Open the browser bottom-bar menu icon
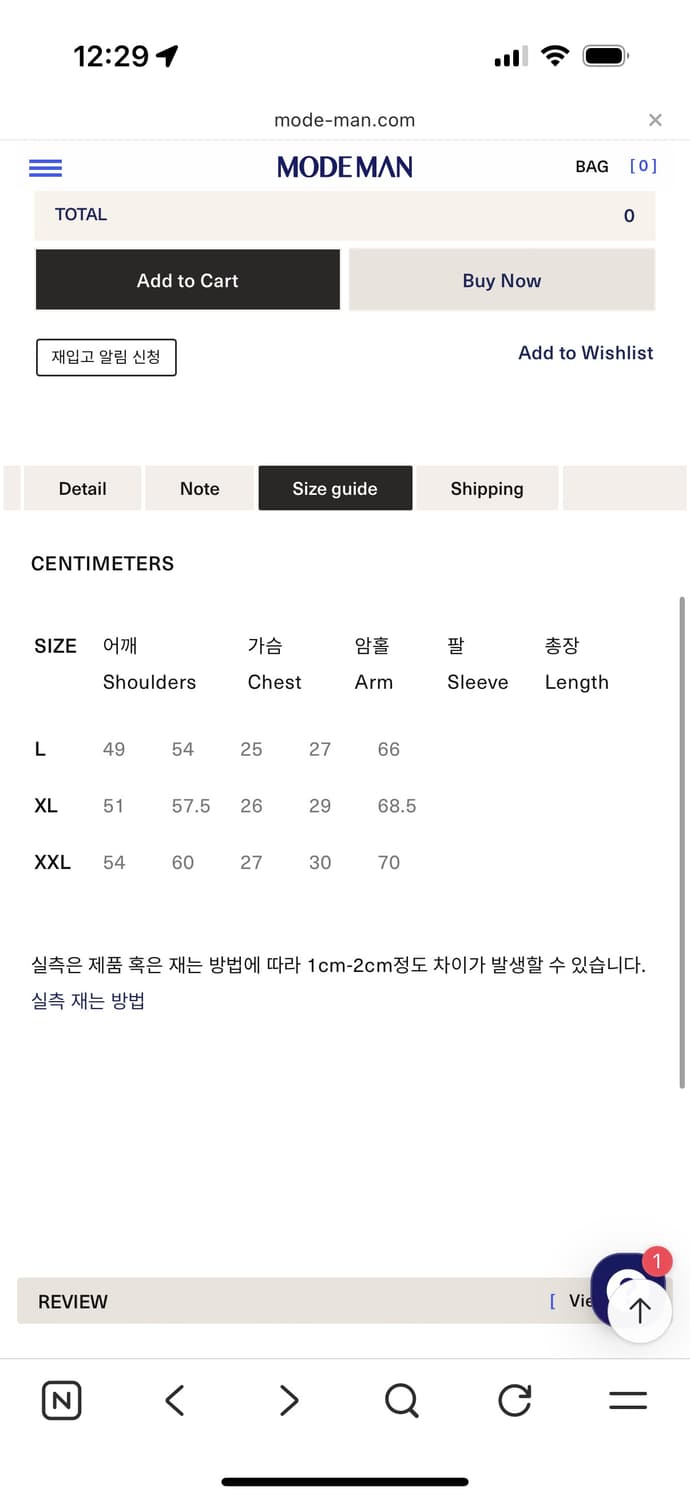This screenshot has width=690, height=1500. 627,1400
